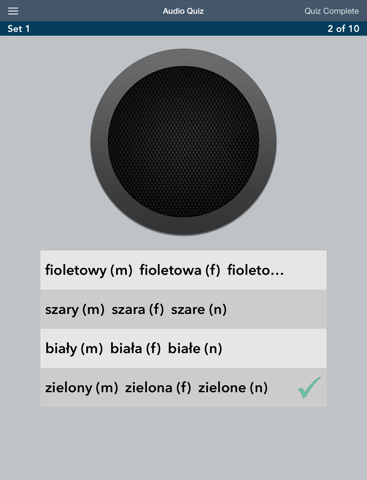367x480 pixels.
Task: Tap the 2 of 10 progress counter
Action: tap(343, 29)
